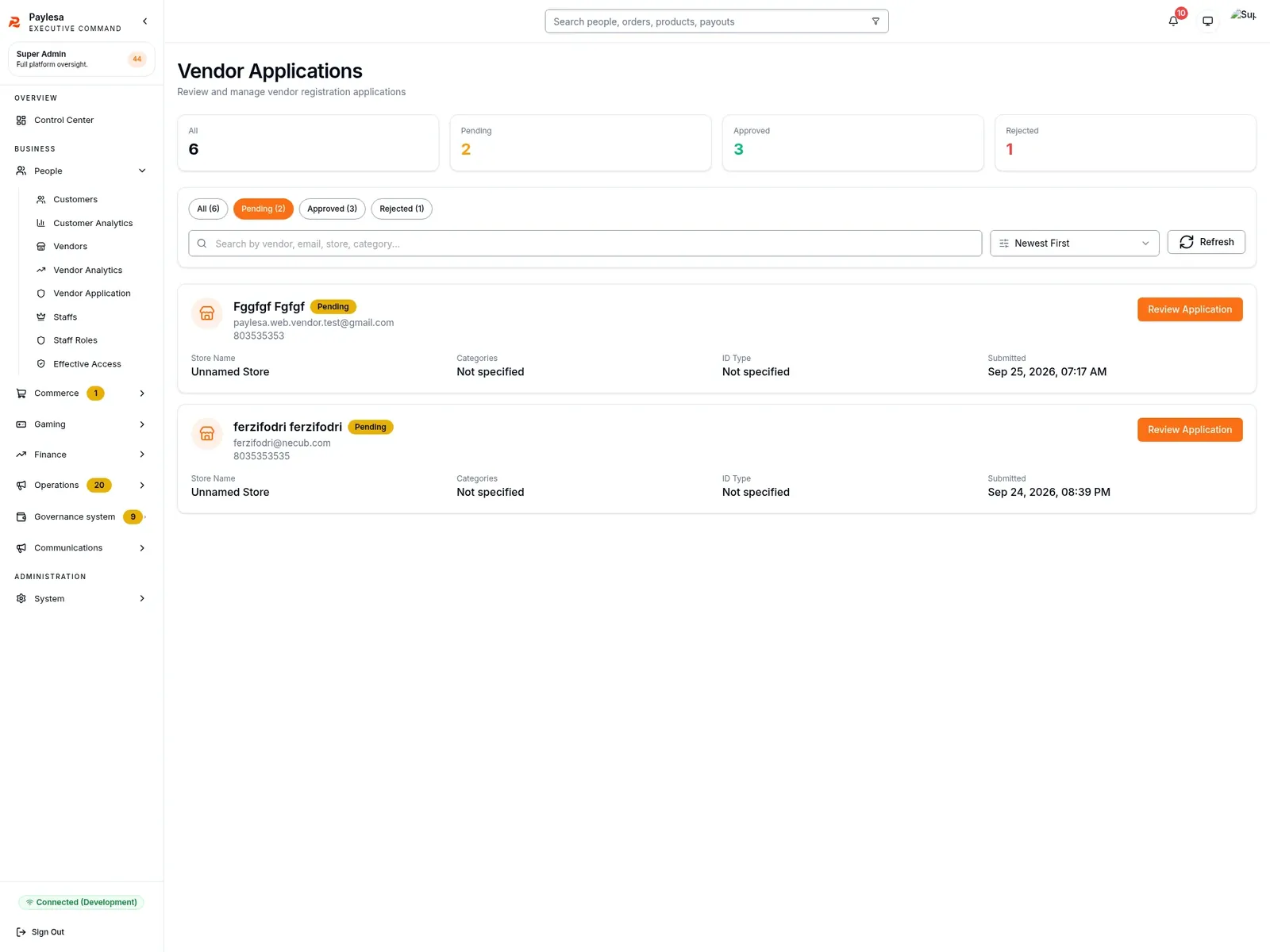Viewport: 1270px width, 952px height.
Task: Collapse the sidebar with the back chevron
Action: pyautogui.click(x=144, y=21)
